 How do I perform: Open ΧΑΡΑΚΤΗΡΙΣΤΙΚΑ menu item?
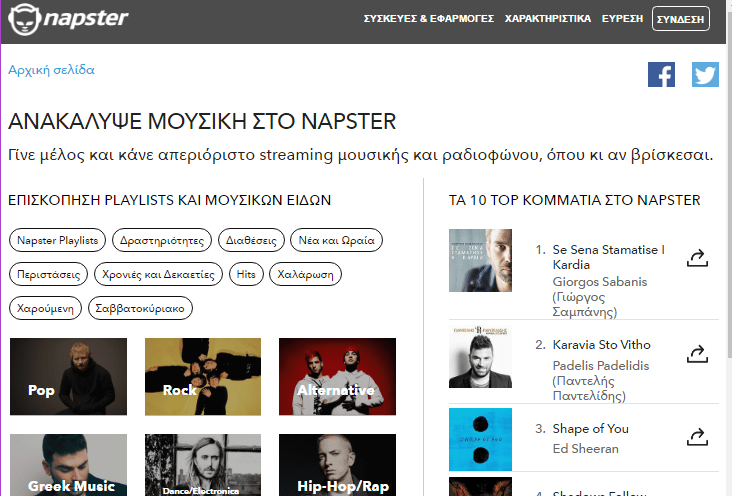click(548, 19)
